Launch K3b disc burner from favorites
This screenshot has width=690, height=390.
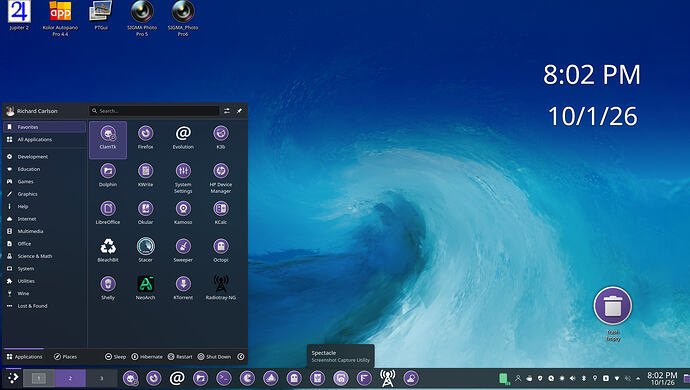click(x=221, y=137)
